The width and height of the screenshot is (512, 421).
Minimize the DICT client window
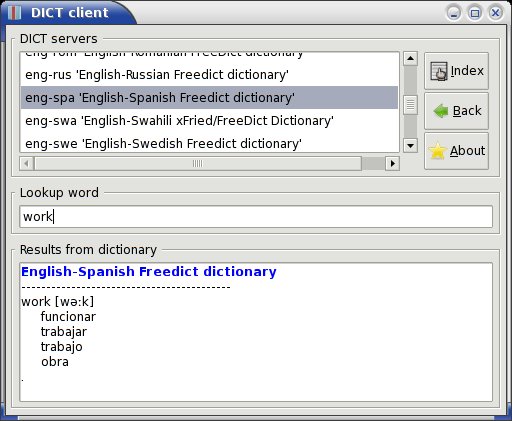pyautogui.click(x=454, y=13)
